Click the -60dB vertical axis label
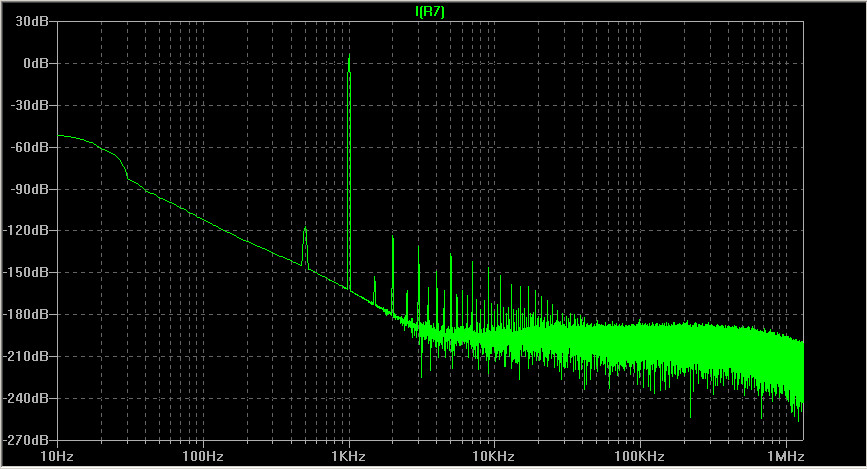Image resolution: width=867 pixels, height=469 pixels. [30, 147]
